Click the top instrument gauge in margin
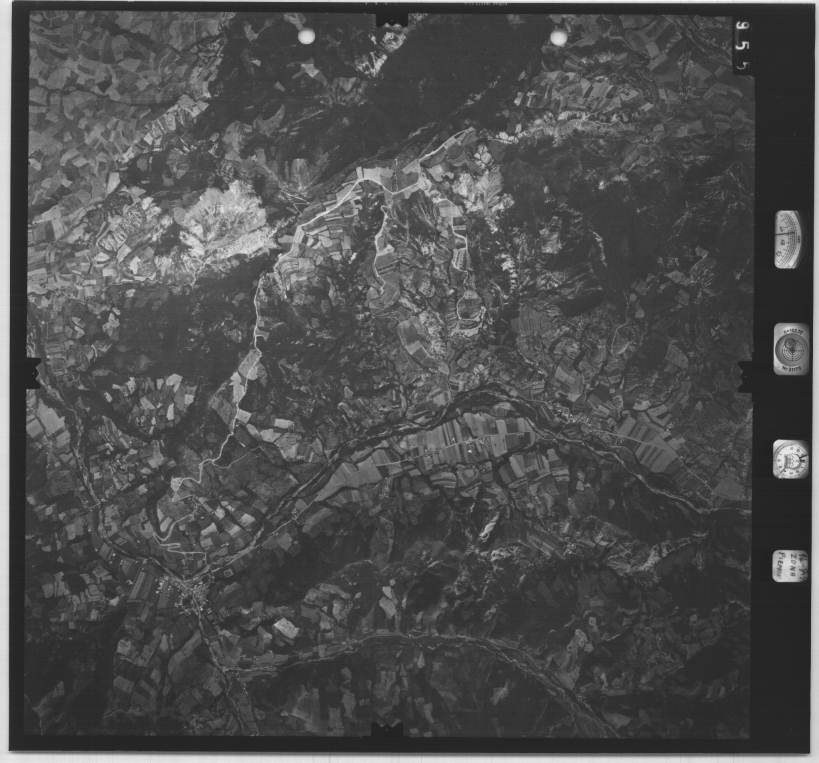 tap(788, 239)
